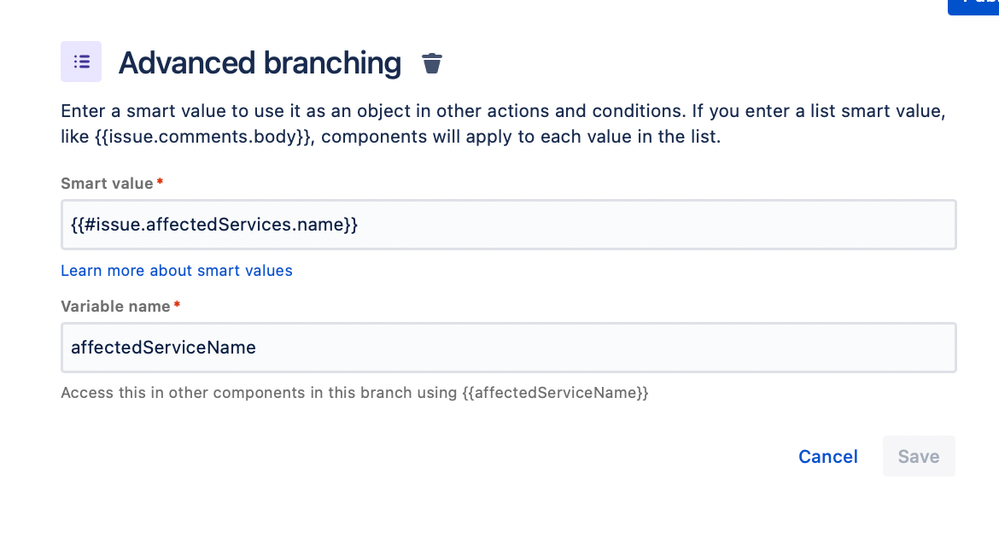Click the red asterisk beside Variable name
This screenshot has height=550, width=999.
[177, 305]
